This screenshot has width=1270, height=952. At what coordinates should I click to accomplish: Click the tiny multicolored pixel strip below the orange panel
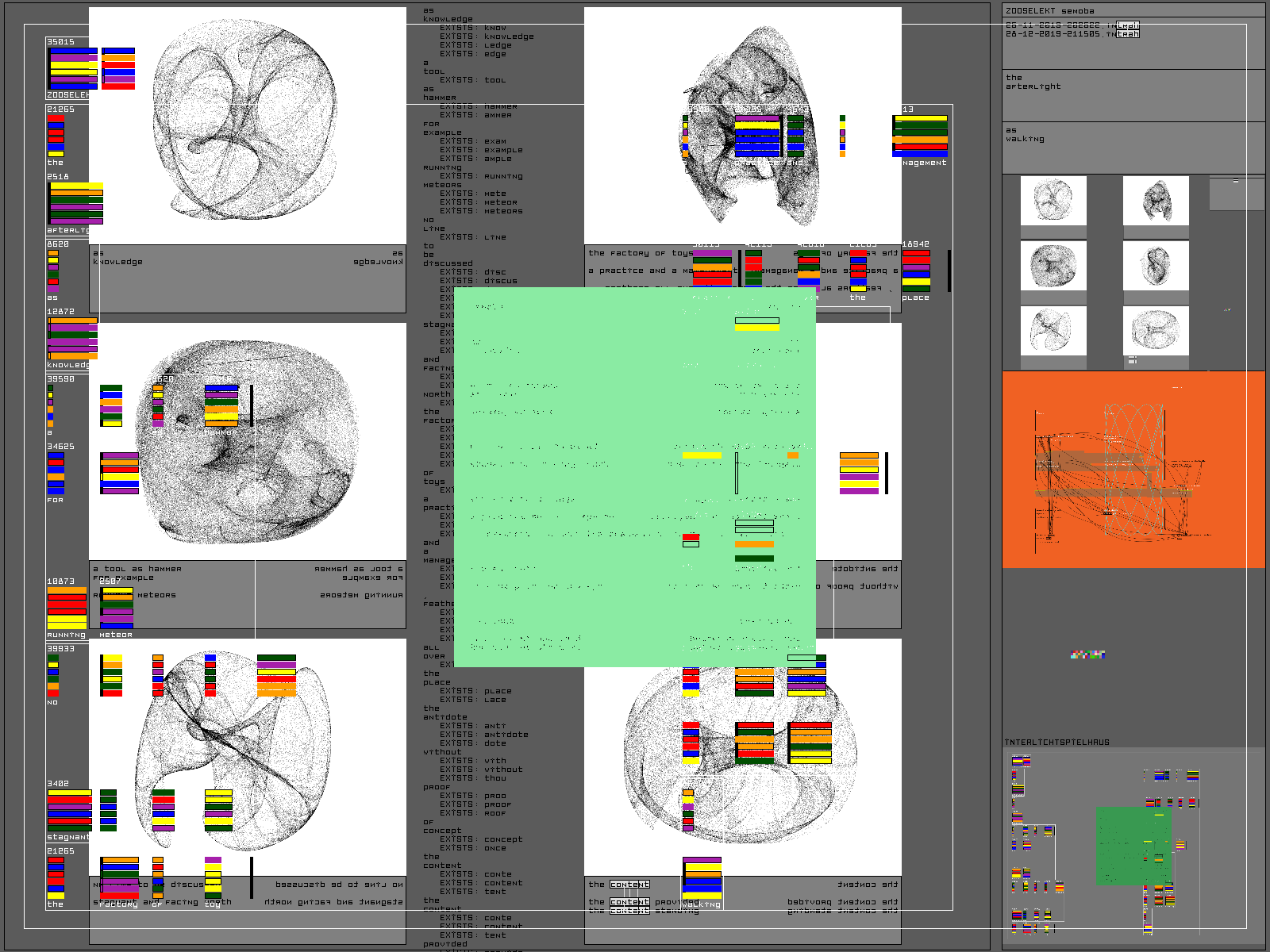point(1087,654)
